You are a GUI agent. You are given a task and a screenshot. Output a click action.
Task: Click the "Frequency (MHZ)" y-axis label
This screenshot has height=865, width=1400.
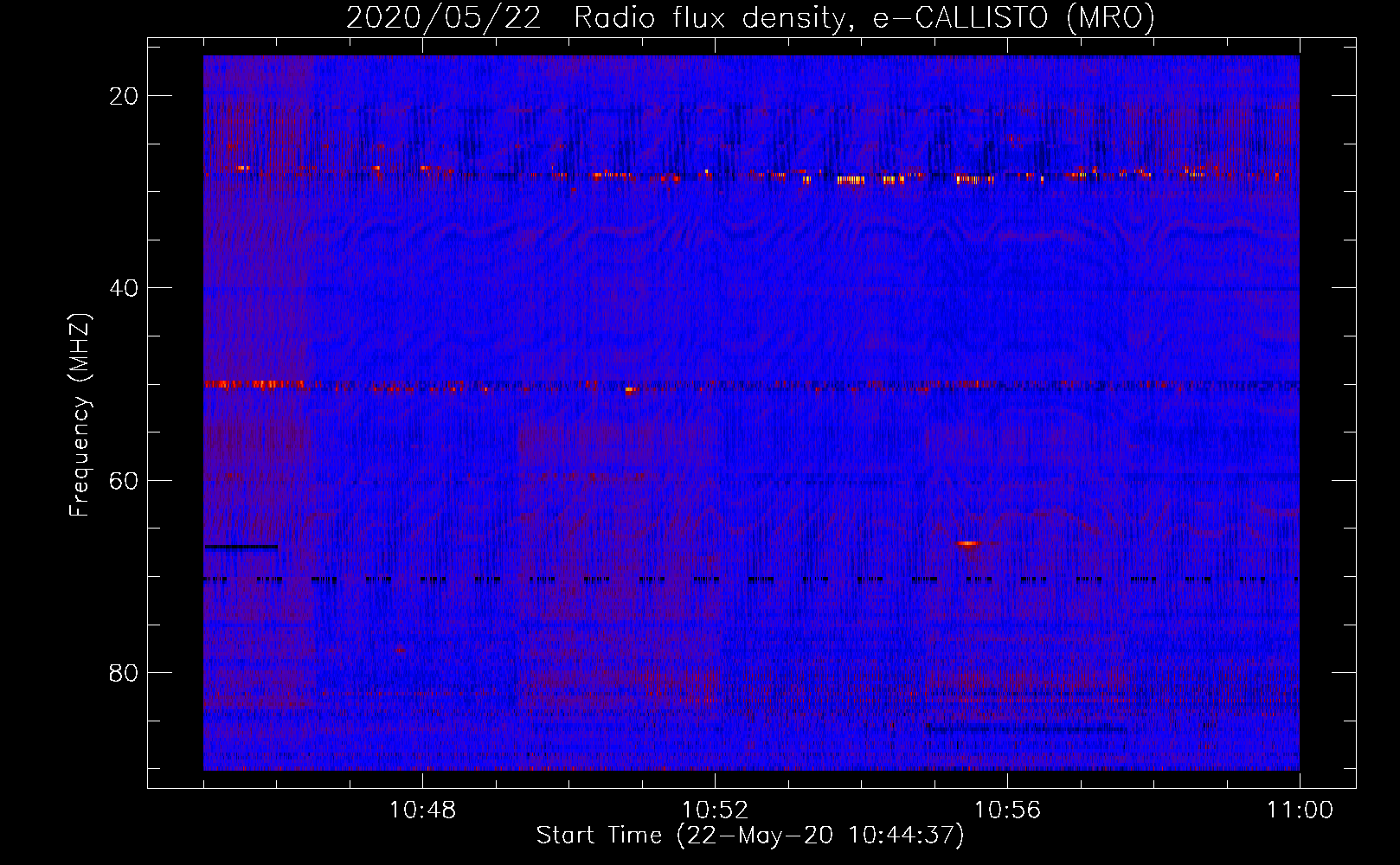pyautogui.click(x=80, y=415)
